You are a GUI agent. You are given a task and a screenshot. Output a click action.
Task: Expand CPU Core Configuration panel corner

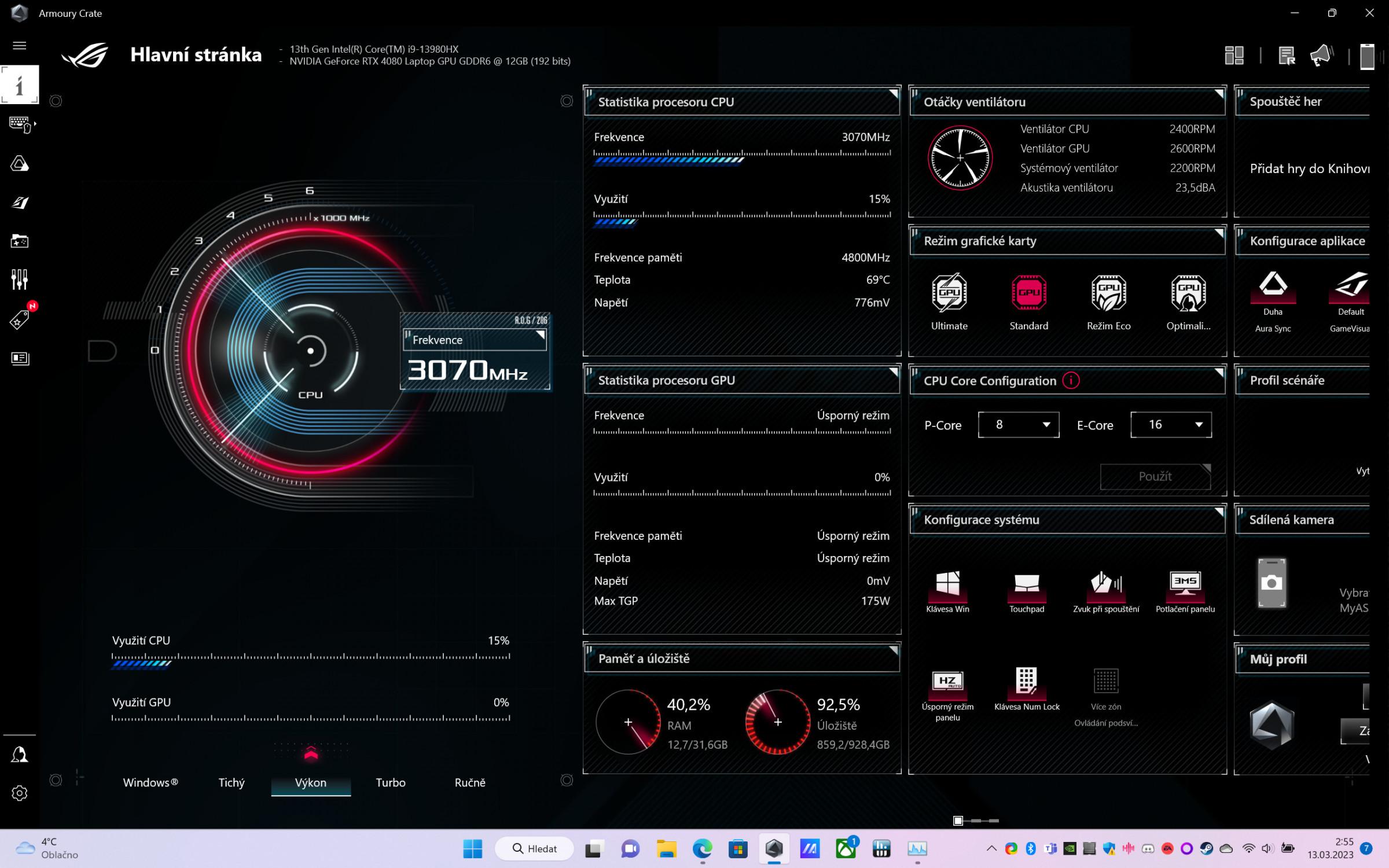1219,372
